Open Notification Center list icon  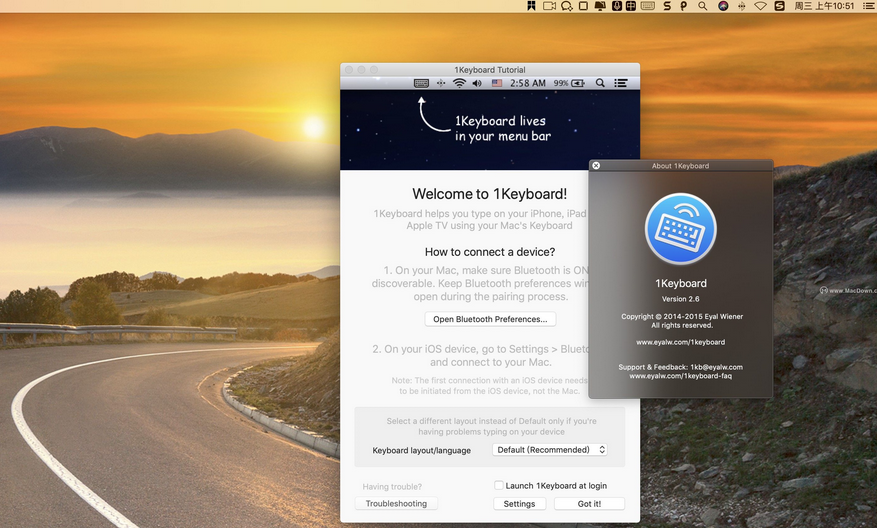click(868, 6)
